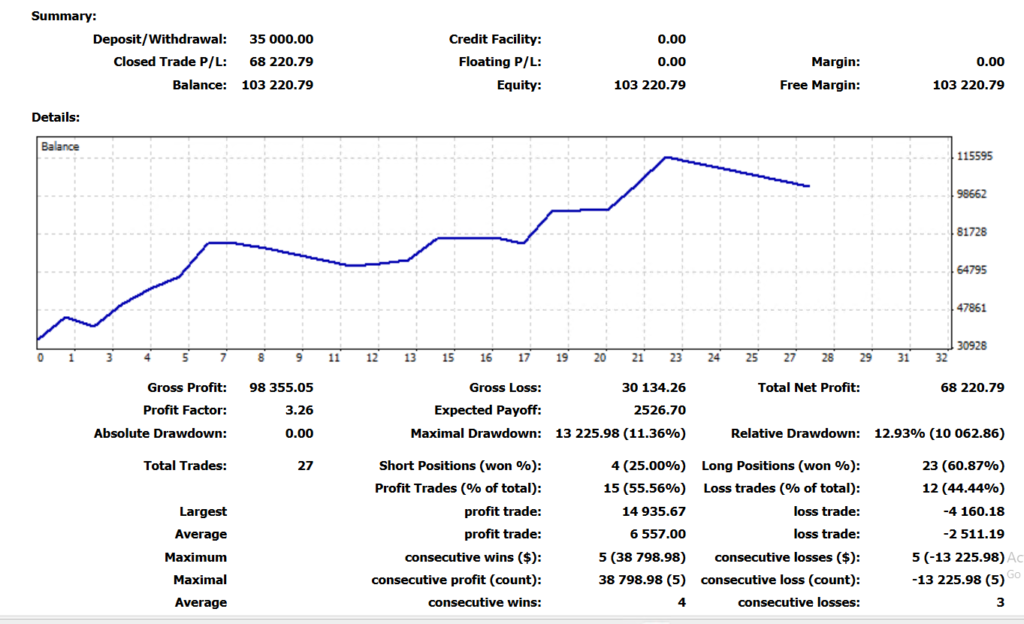Viewport: 1024px width, 624px height.
Task: Click the Total Trades count 27
Action: 305,465
